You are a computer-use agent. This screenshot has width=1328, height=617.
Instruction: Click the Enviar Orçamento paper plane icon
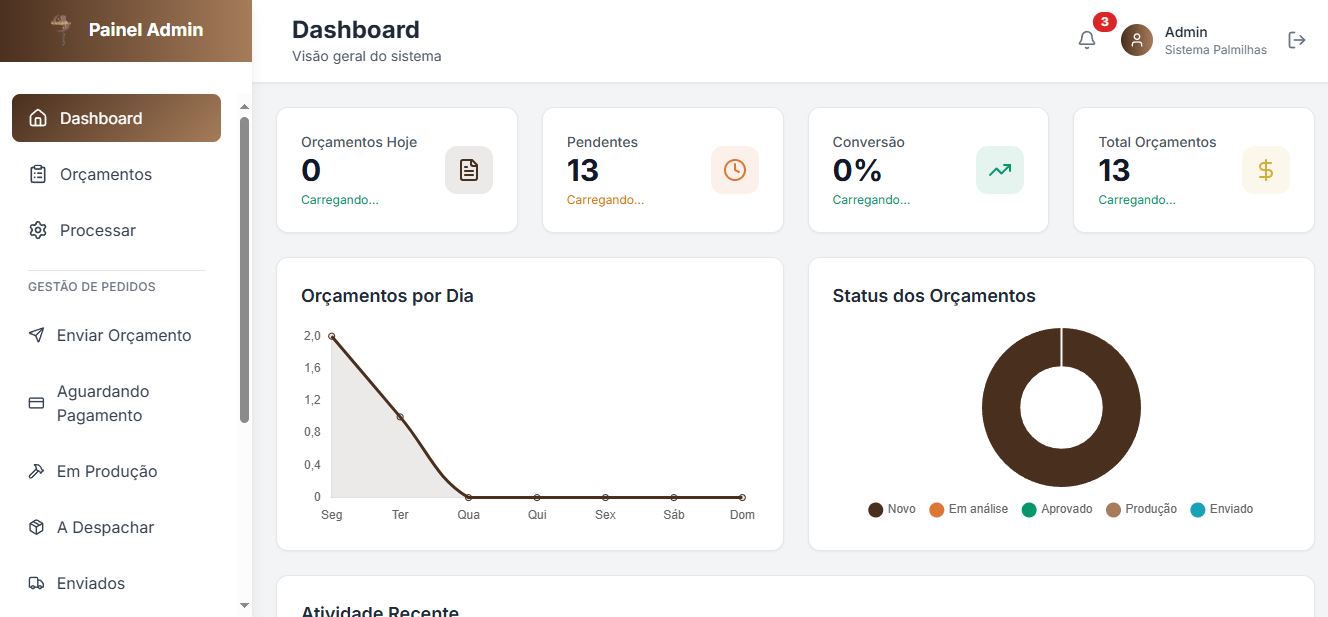(x=38, y=335)
